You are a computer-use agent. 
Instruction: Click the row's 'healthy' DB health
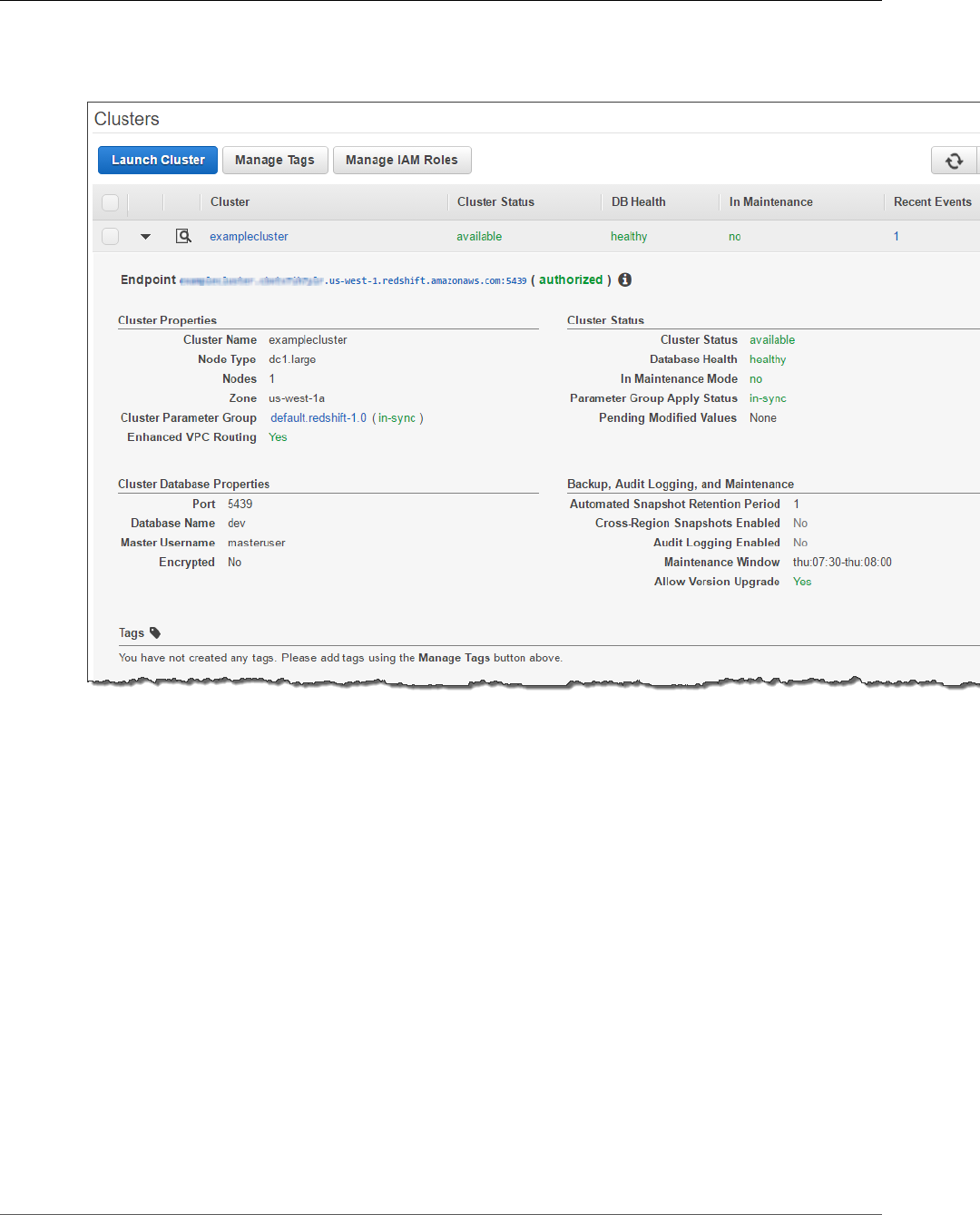[629, 236]
